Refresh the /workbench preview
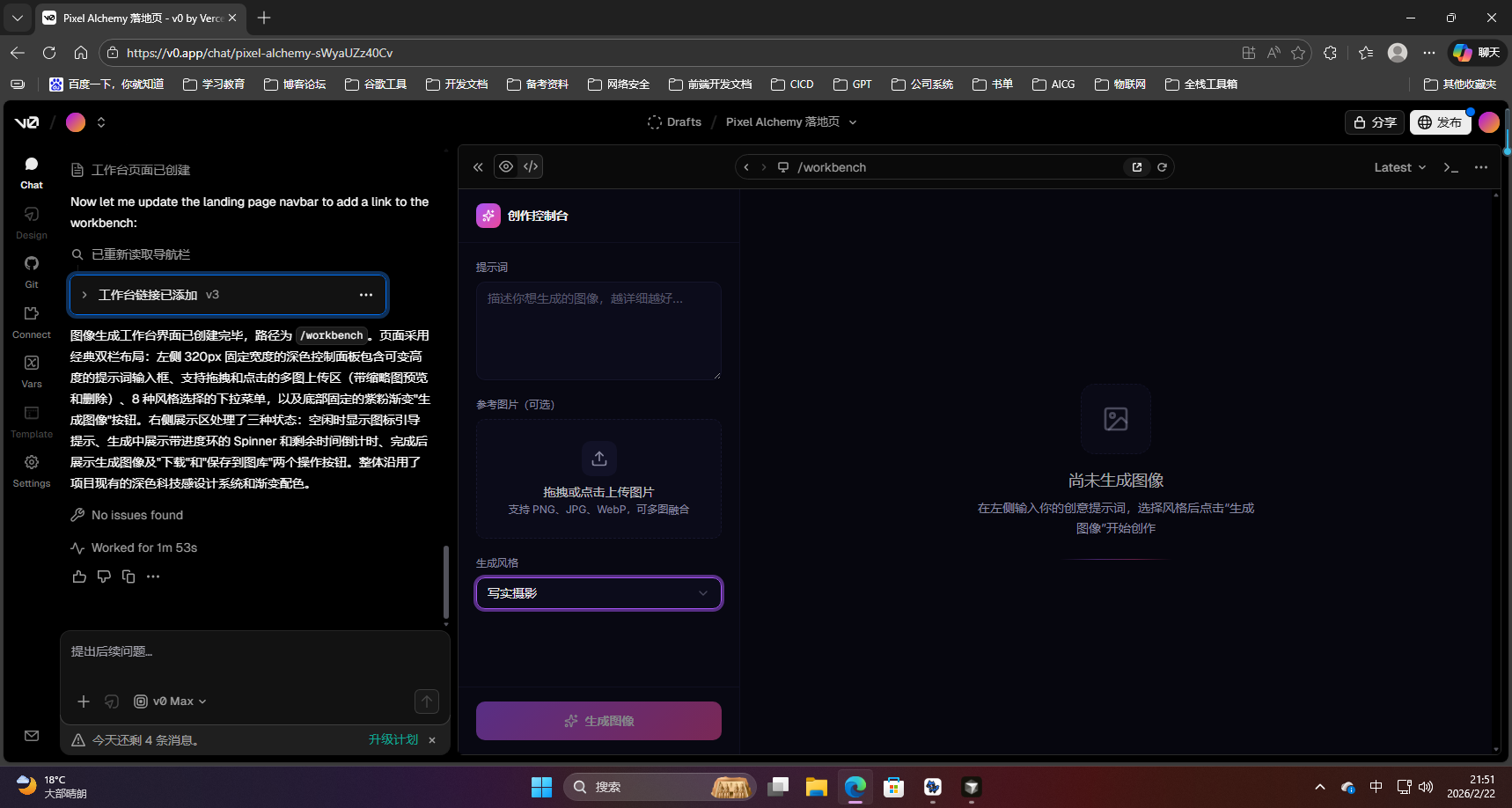1512x808 pixels. [x=1162, y=166]
